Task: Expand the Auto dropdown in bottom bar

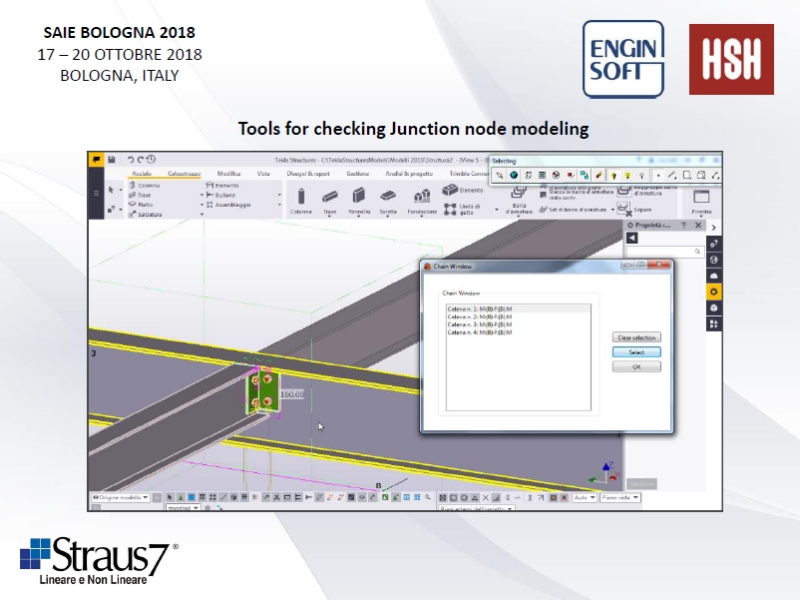Action: pyautogui.click(x=584, y=497)
